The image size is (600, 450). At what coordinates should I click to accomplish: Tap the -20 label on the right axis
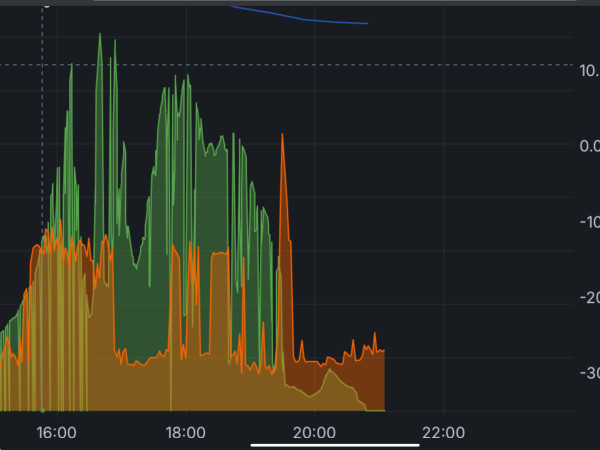click(x=588, y=298)
